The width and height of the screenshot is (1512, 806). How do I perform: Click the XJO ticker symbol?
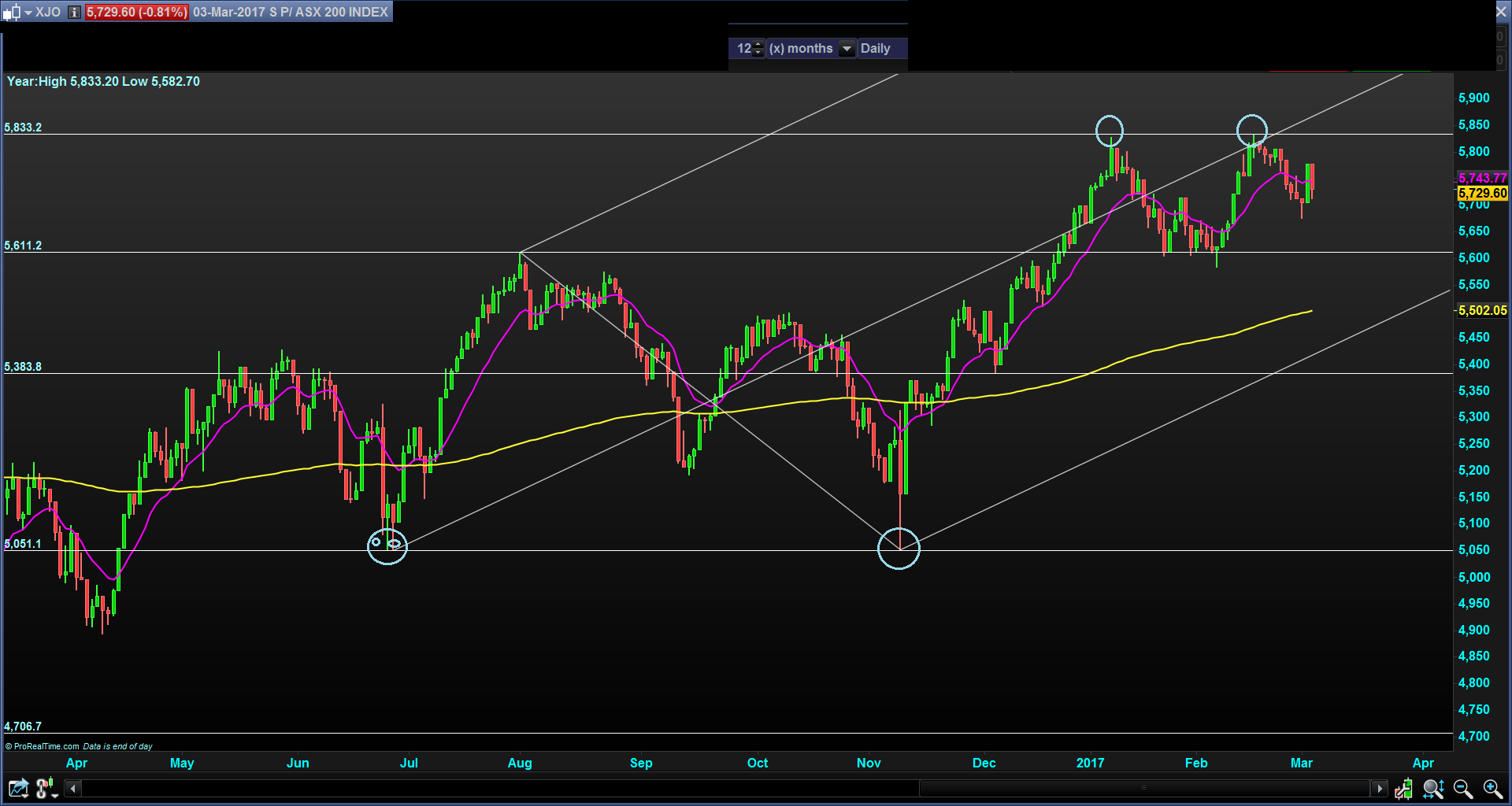point(48,13)
